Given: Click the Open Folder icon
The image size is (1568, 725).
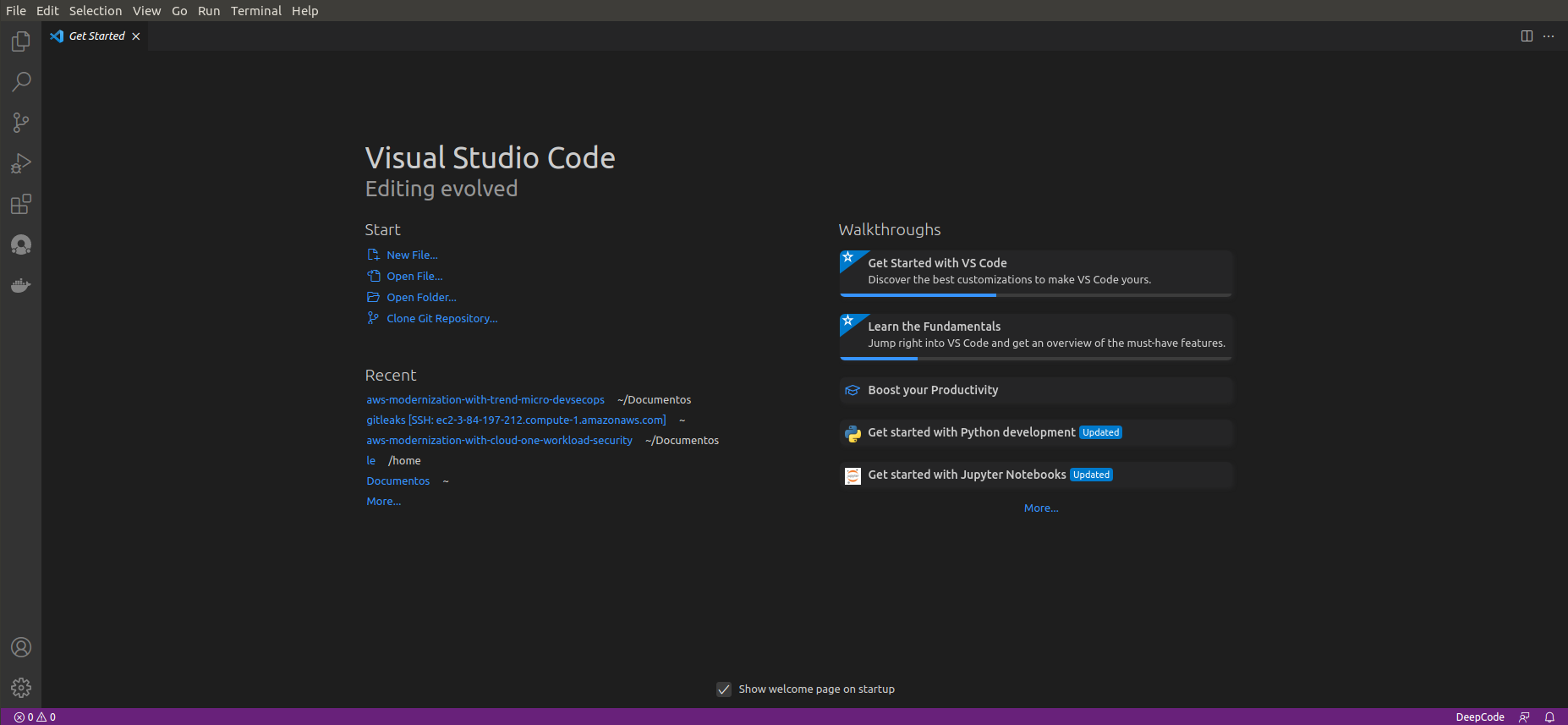Looking at the screenshot, I should [x=373, y=297].
